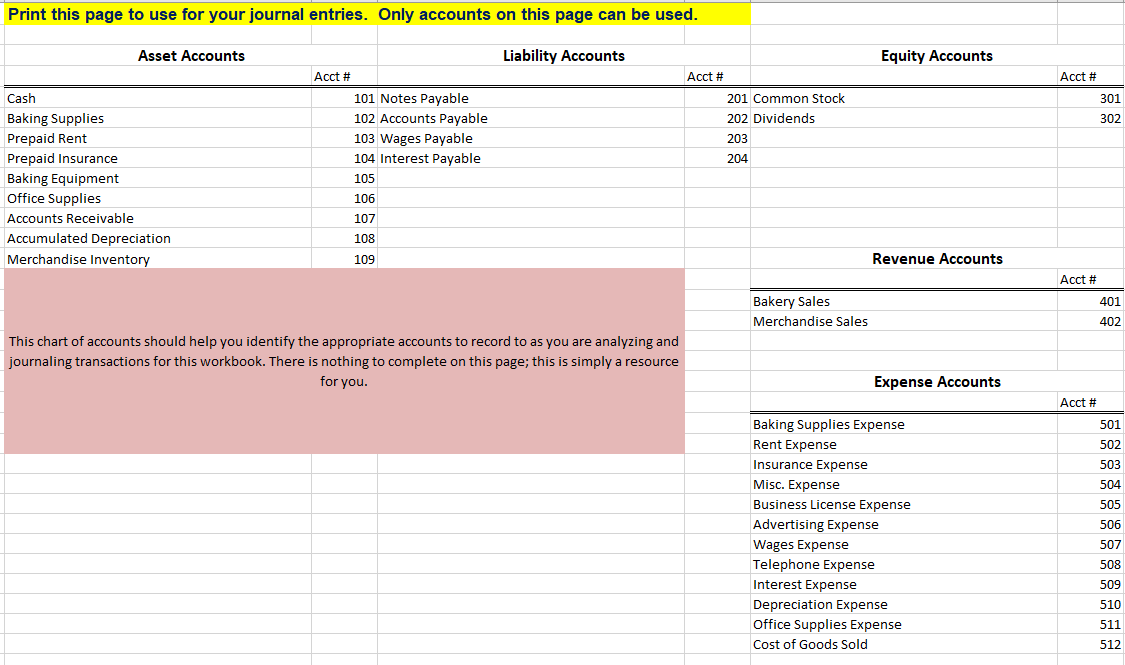Click account number 201

point(717,98)
